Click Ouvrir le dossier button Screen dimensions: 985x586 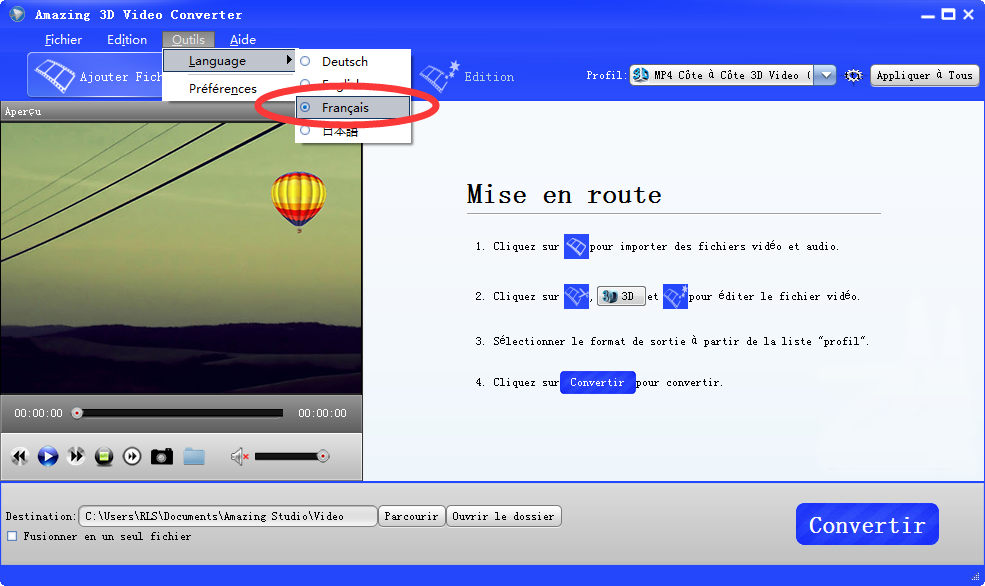pyautogui.click(x=503, y=516)
